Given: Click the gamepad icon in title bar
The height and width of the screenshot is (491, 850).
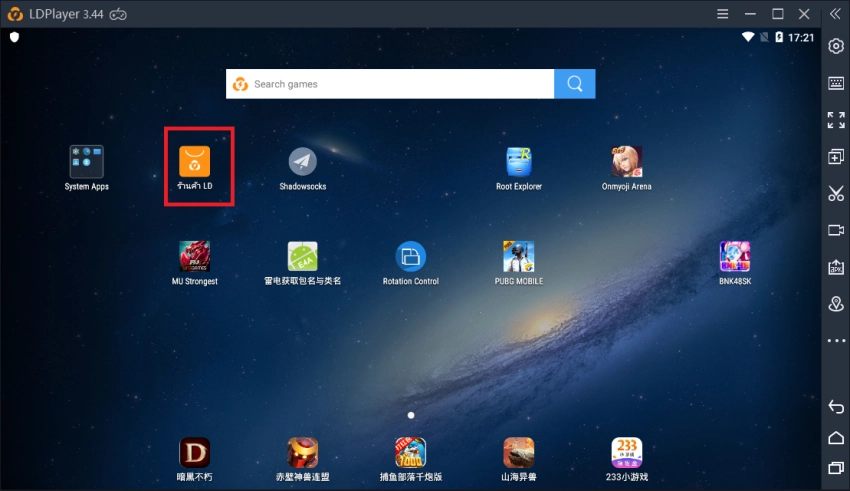Looking at the screenshot, I should coord(118,15).
